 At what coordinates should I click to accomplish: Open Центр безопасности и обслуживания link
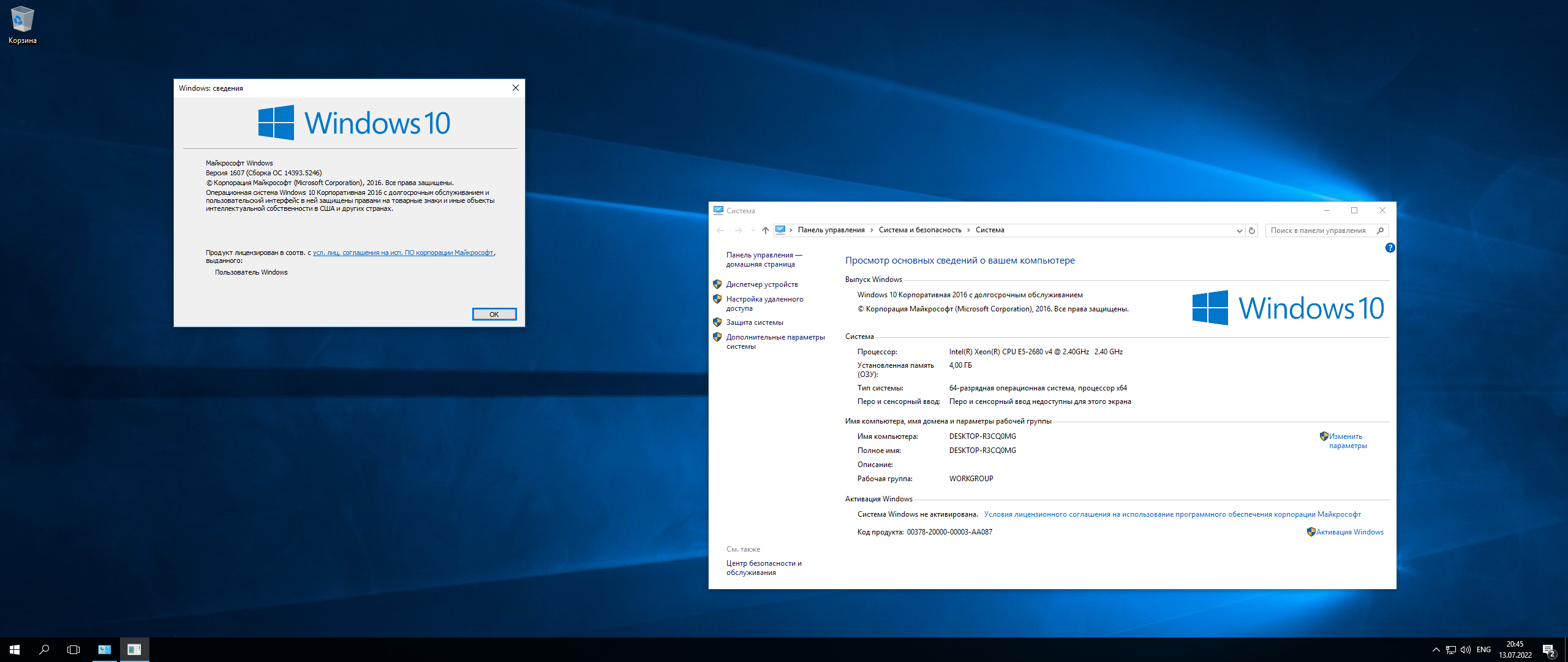point(764,568)
